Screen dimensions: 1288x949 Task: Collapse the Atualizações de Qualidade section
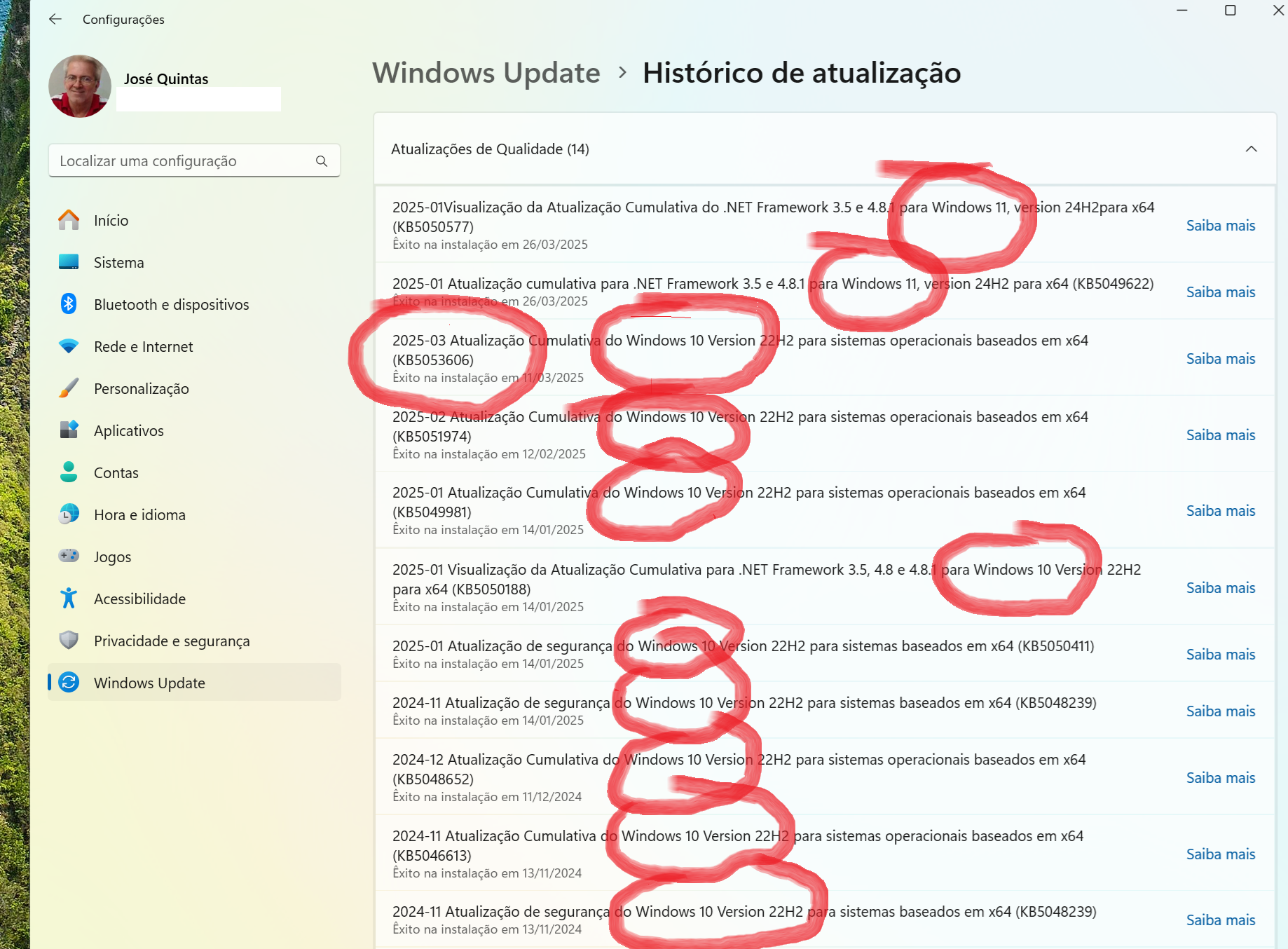(x=1251, y=149)
